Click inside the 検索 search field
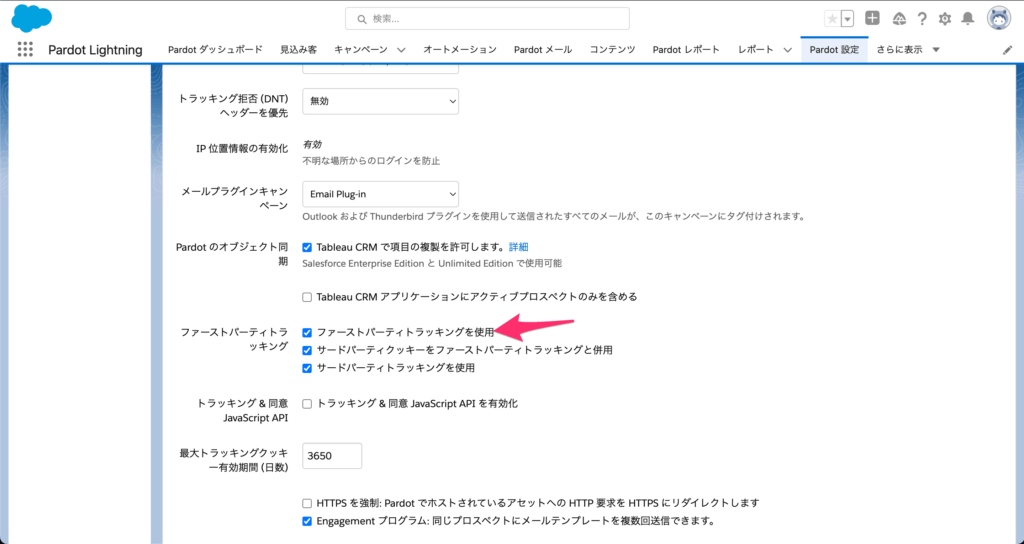This screenshot has width=1024, height=544. point(487,19)
